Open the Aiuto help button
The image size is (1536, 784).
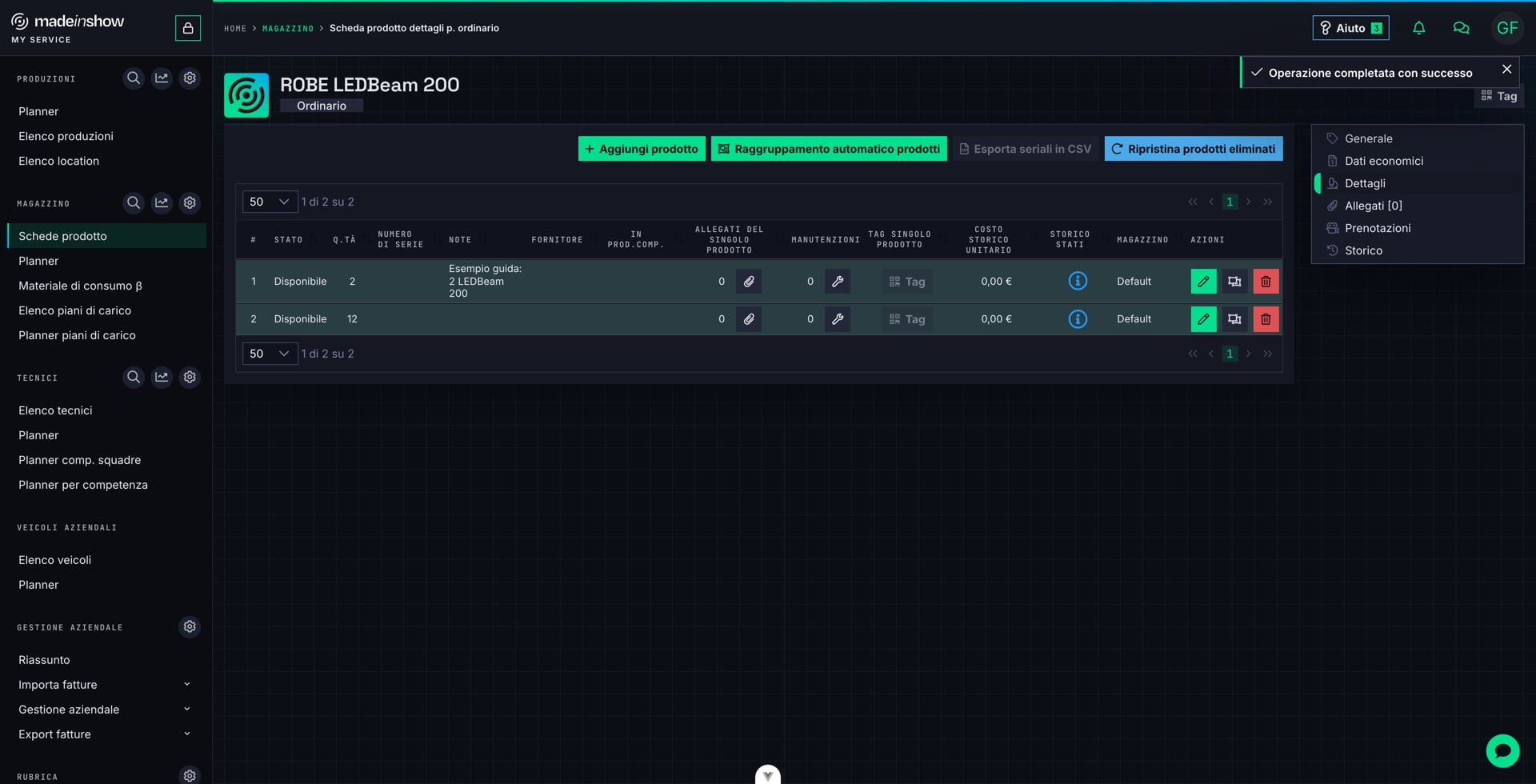[x=1350, y=28]
